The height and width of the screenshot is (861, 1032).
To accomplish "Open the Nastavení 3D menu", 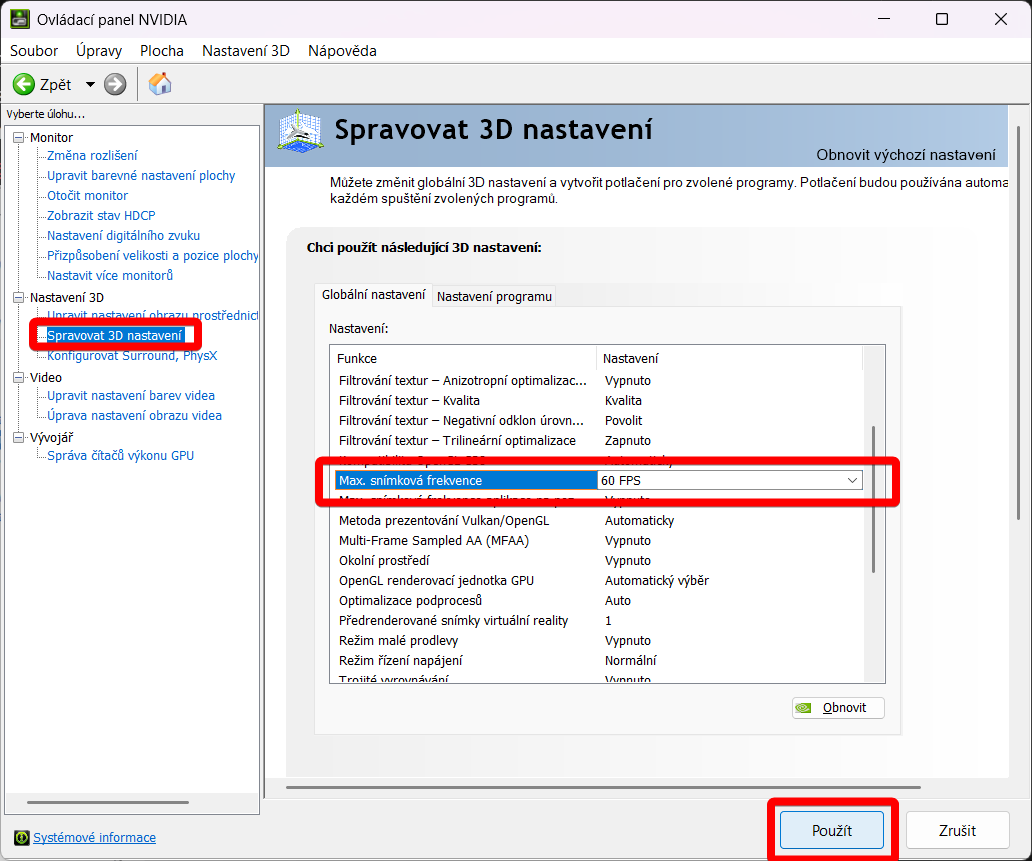I will [x=245, y=51].
